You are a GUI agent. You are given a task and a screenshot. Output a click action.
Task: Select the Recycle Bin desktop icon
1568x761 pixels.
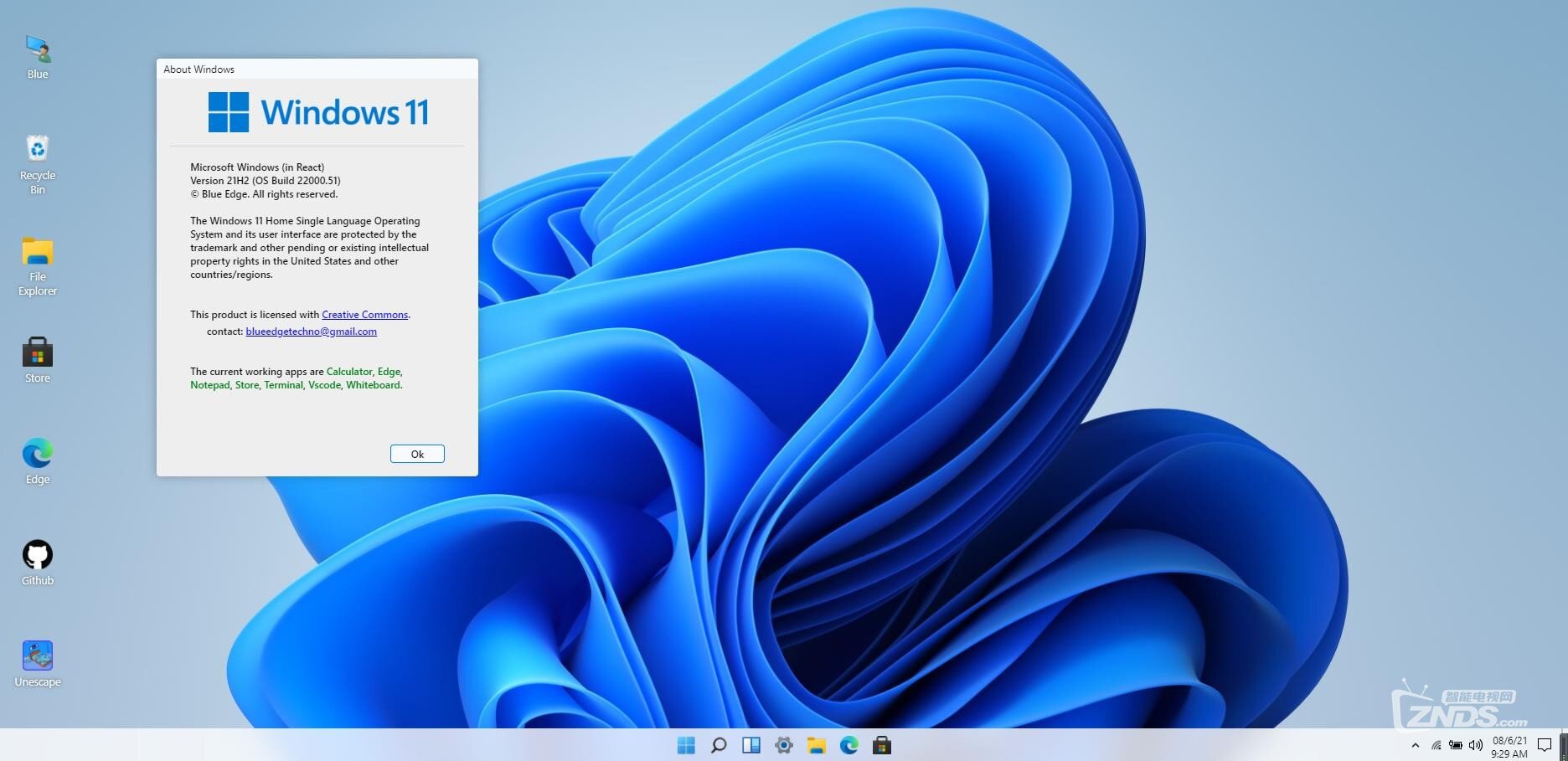(38, 165)
